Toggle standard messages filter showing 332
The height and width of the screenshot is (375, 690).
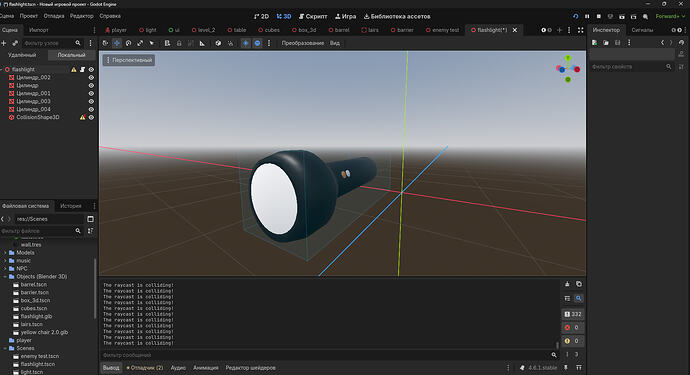click(x=573, y=314)
